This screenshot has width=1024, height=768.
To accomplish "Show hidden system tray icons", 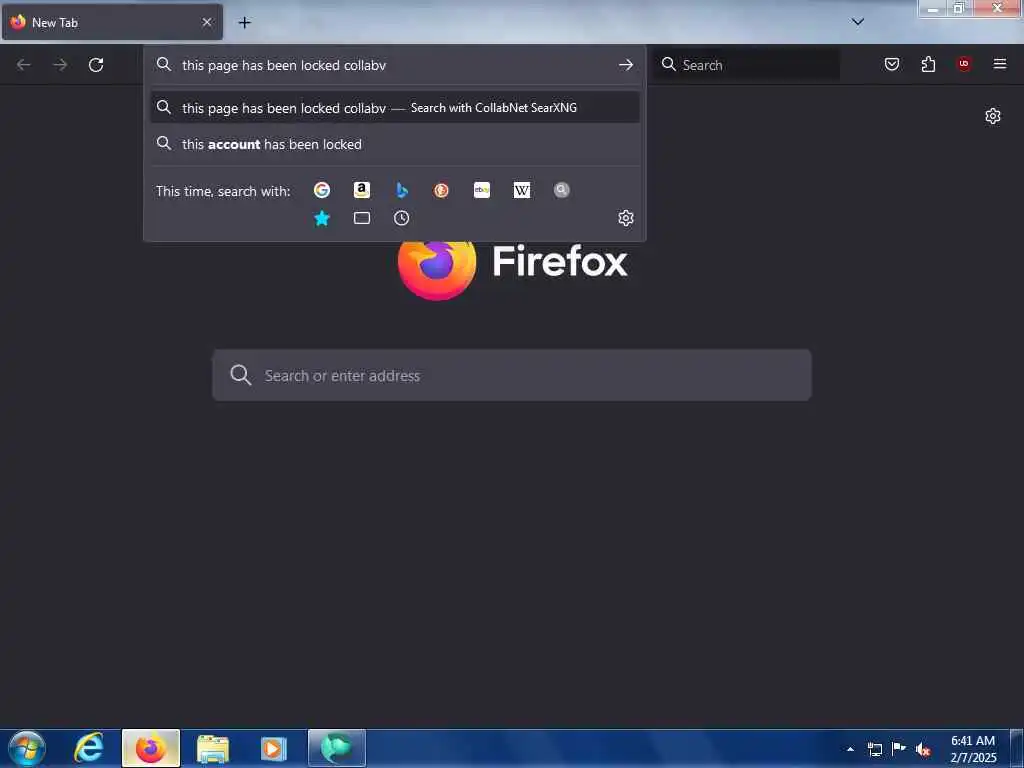I will (850, 750).
